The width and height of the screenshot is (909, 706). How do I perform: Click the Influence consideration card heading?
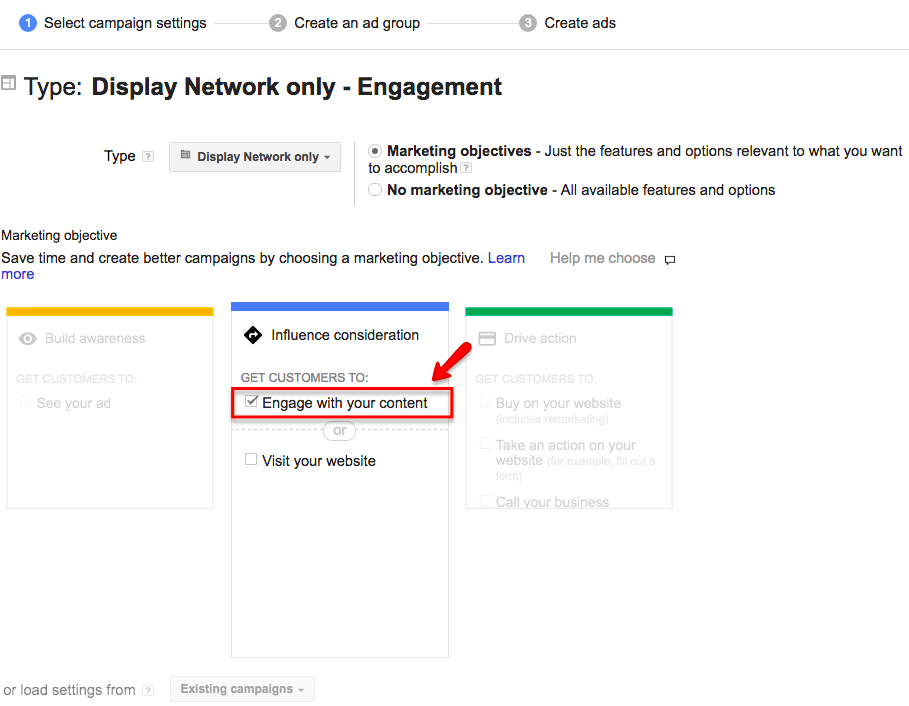344,335
